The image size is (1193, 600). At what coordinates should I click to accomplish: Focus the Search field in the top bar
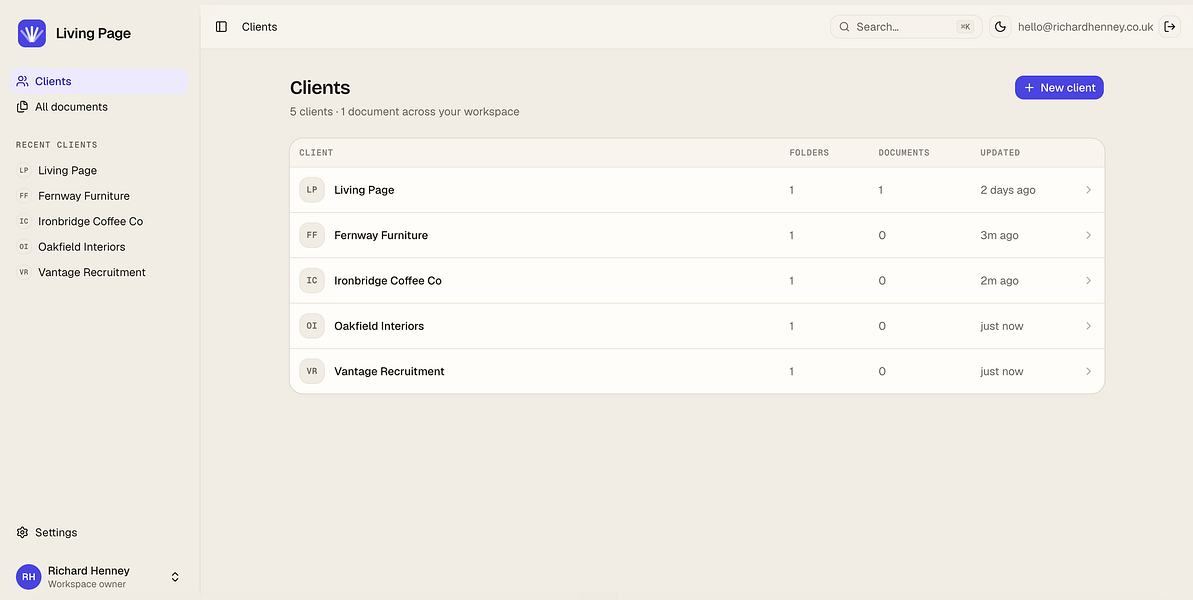coord(905,27)
